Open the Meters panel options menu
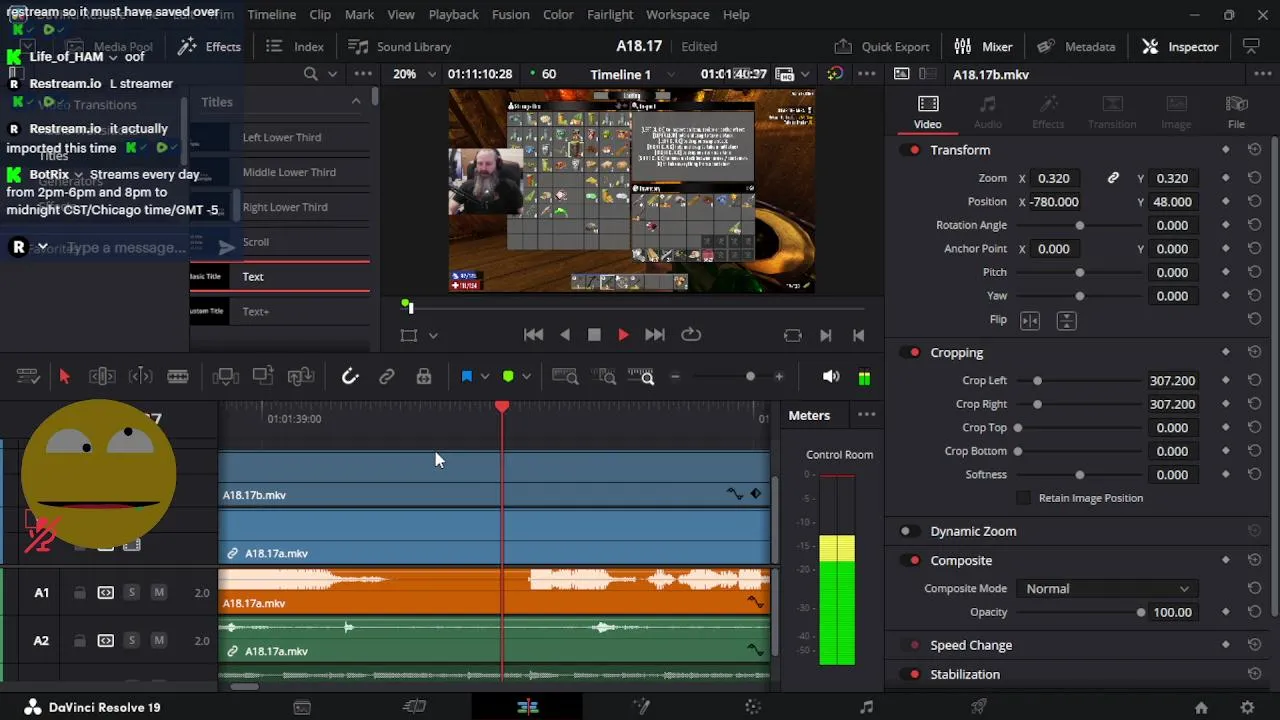 (x=866, y=415)
